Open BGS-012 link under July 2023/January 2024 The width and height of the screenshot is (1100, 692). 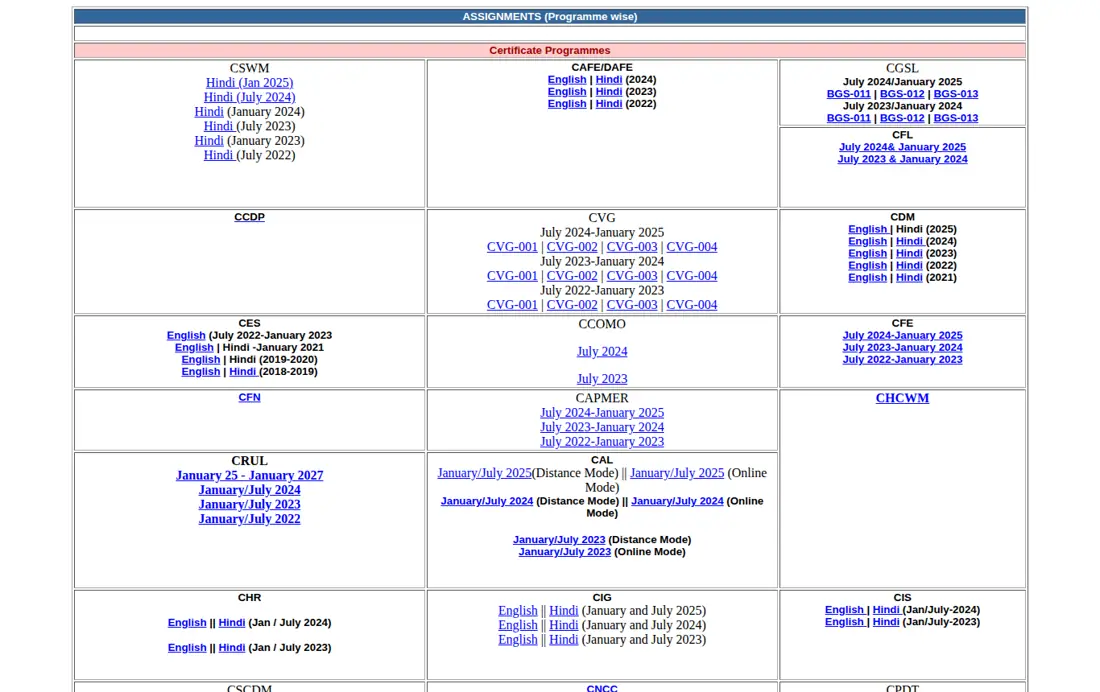pyautogui.click(x=902, y=118)
